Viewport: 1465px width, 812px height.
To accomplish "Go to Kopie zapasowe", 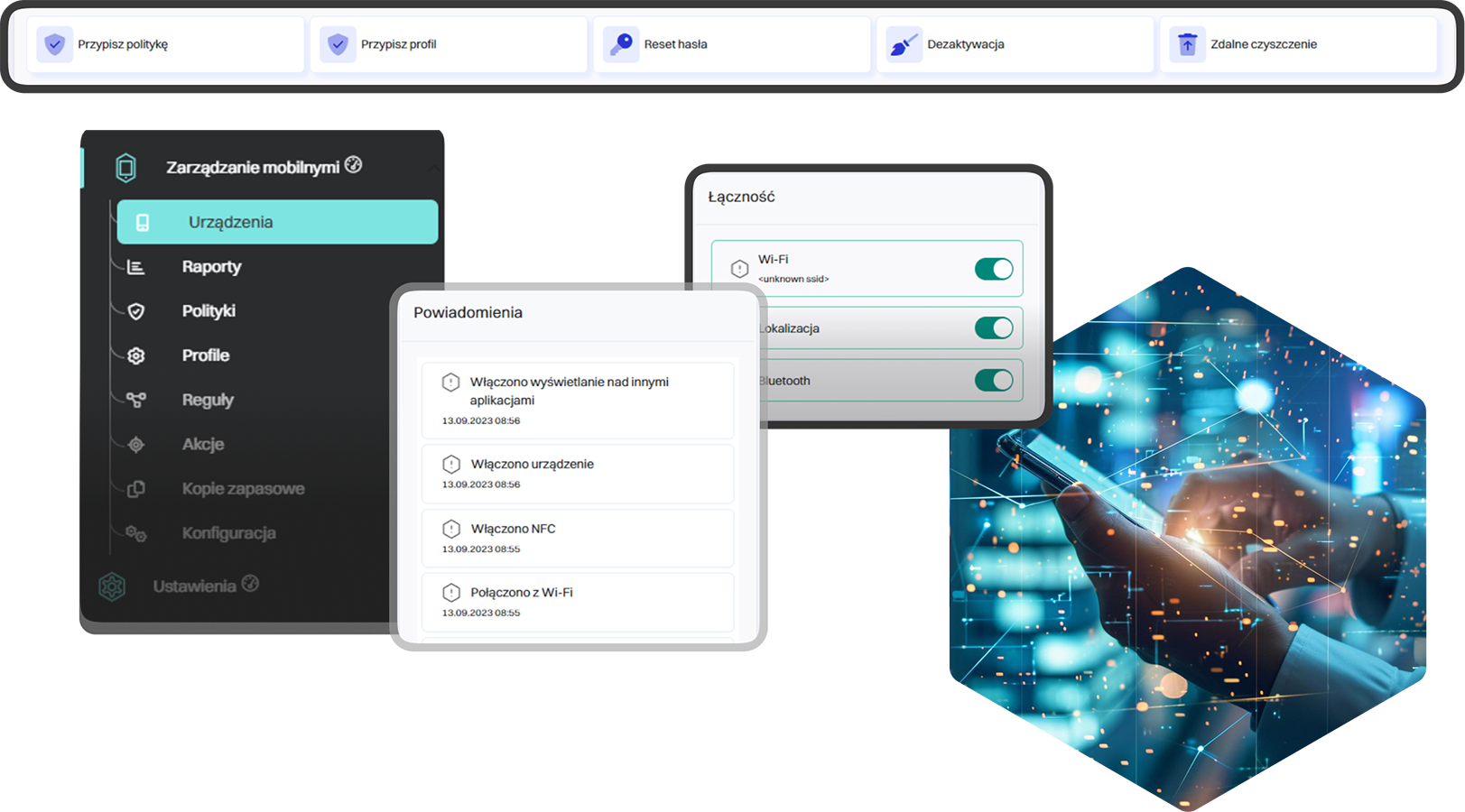I will (243, 489).
